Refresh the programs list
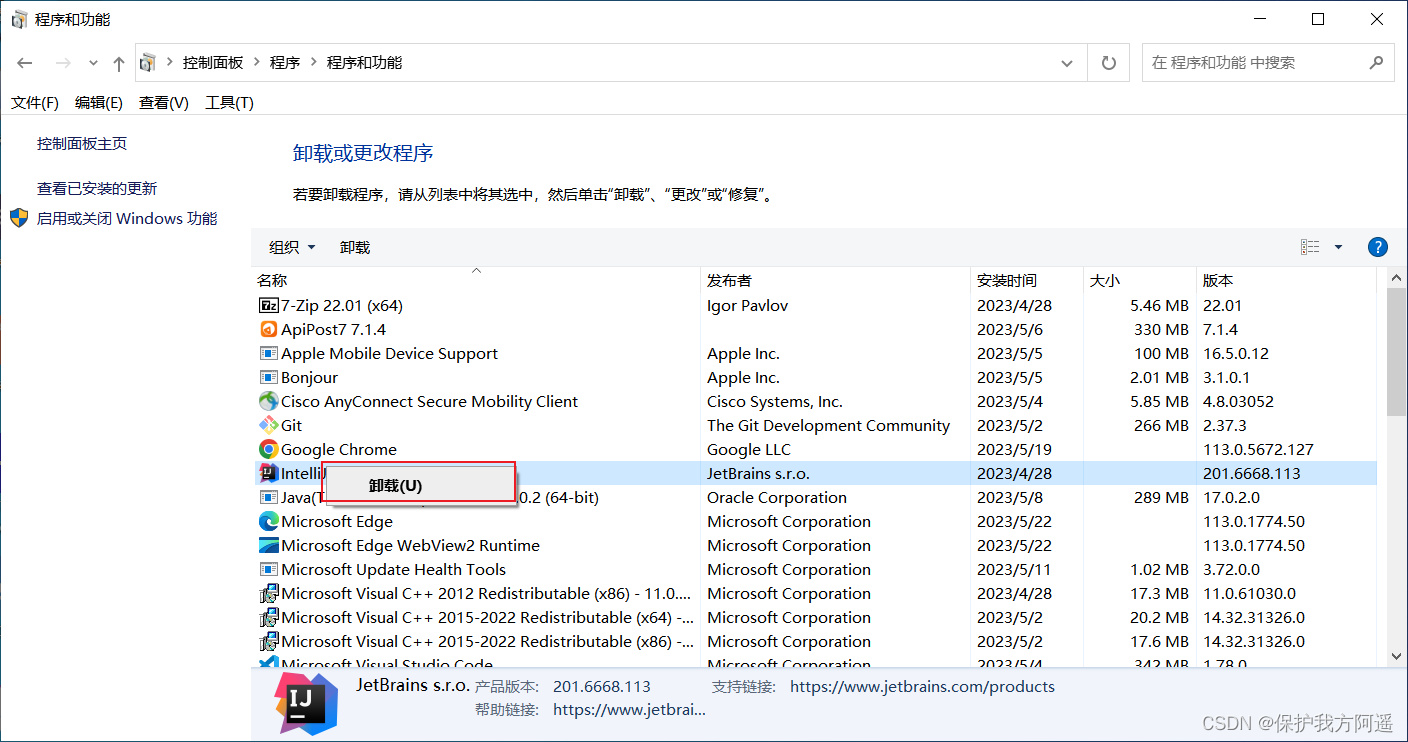The height and width of the screenshot is (742, 1408). [1108, 63]
